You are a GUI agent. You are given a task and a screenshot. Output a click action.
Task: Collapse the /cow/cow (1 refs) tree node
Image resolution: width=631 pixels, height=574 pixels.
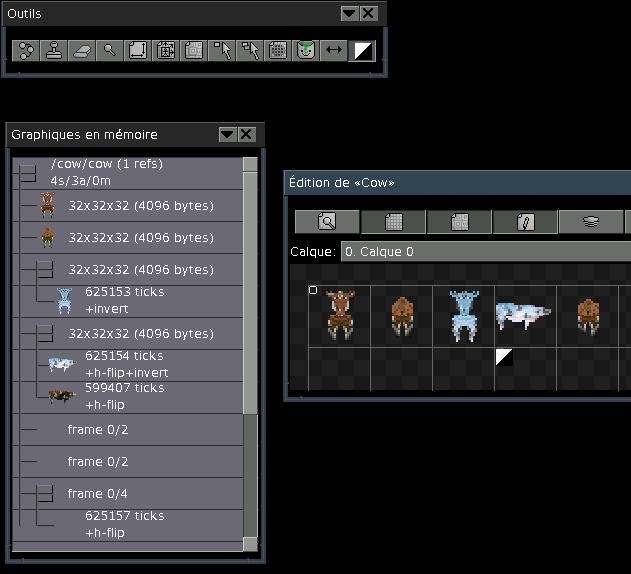pyautogui.click(x=28, y=172)
